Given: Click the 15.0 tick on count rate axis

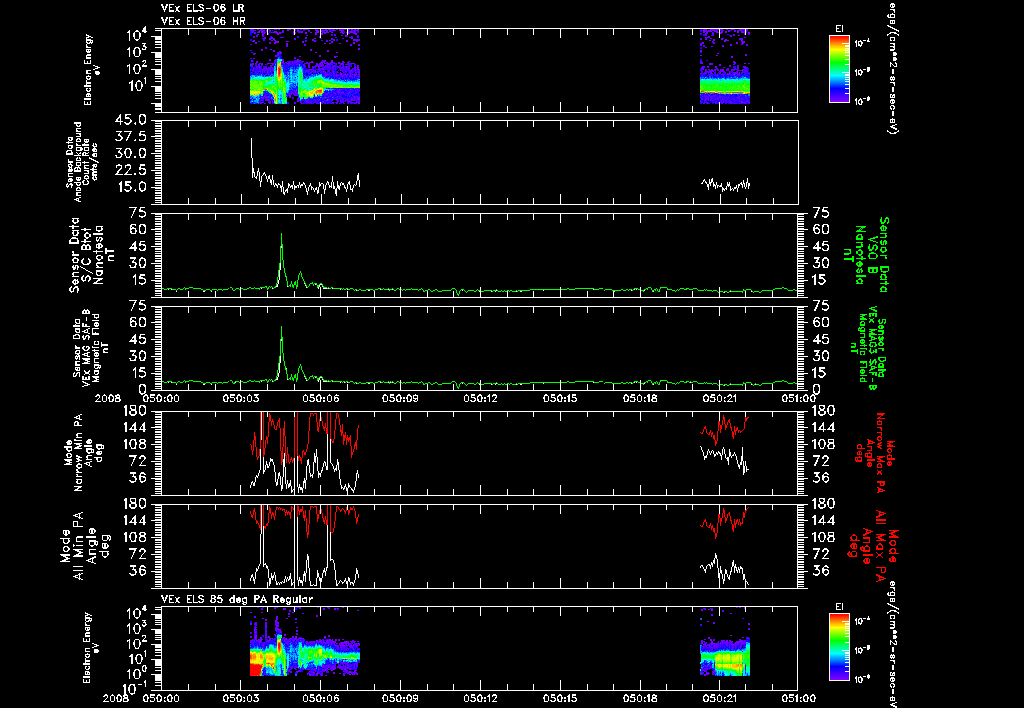Looking at the screenshot, I should (131, 187).
